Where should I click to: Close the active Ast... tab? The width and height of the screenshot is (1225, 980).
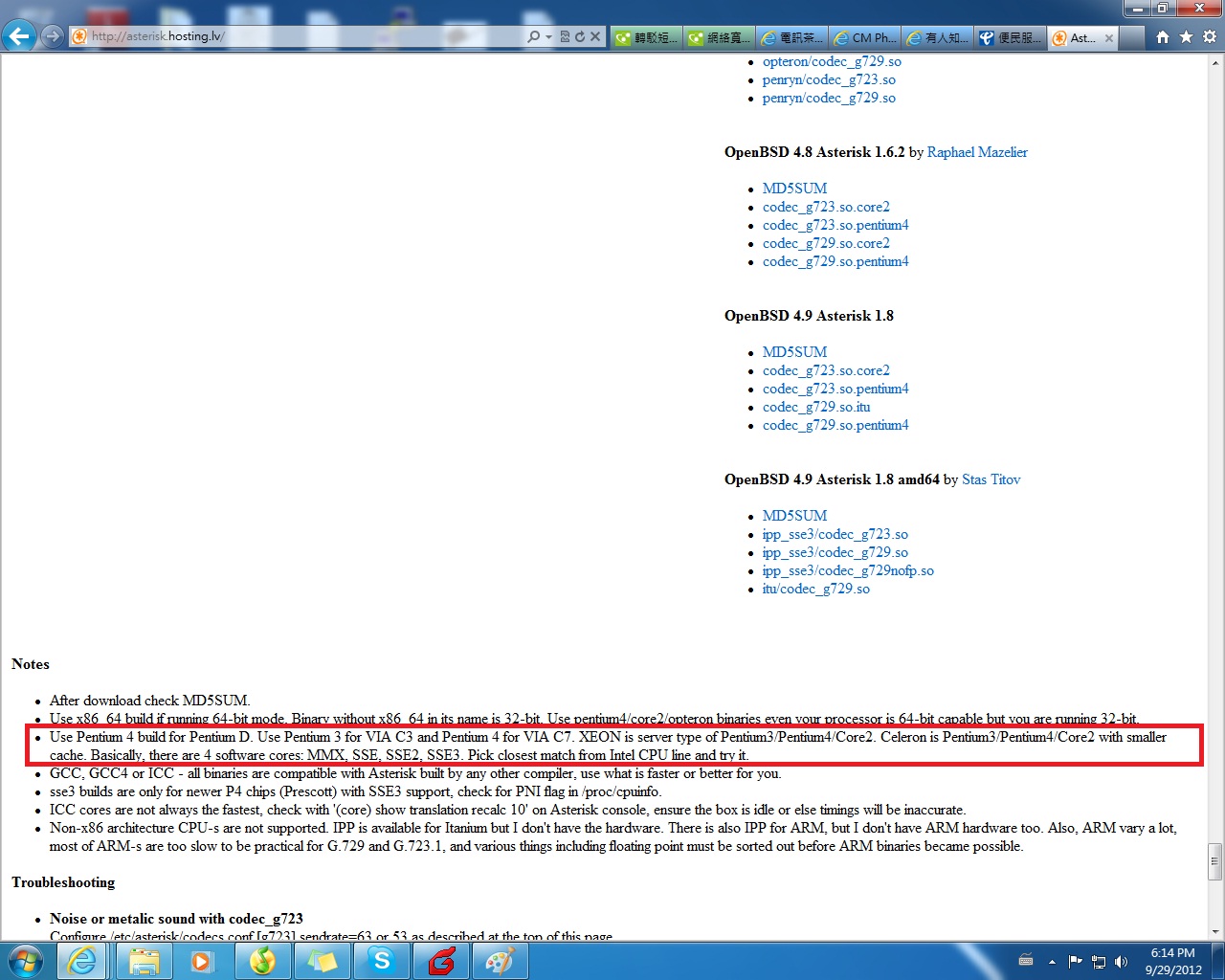click(x=1109, y=38)
